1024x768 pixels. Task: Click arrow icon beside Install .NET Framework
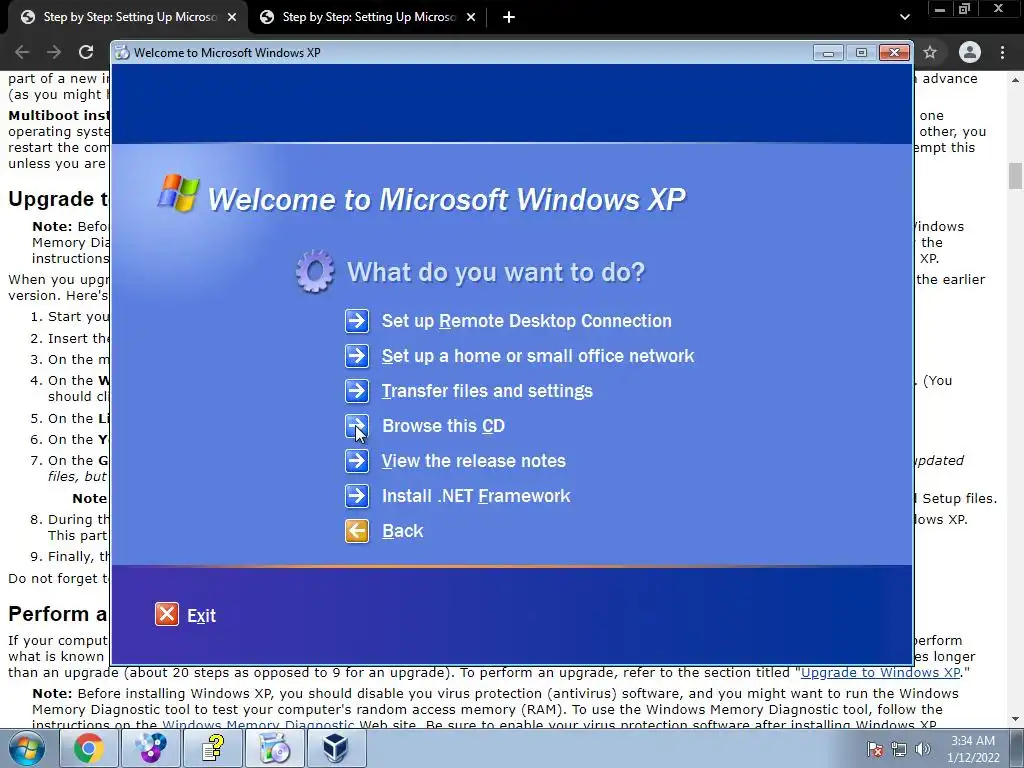357,496
